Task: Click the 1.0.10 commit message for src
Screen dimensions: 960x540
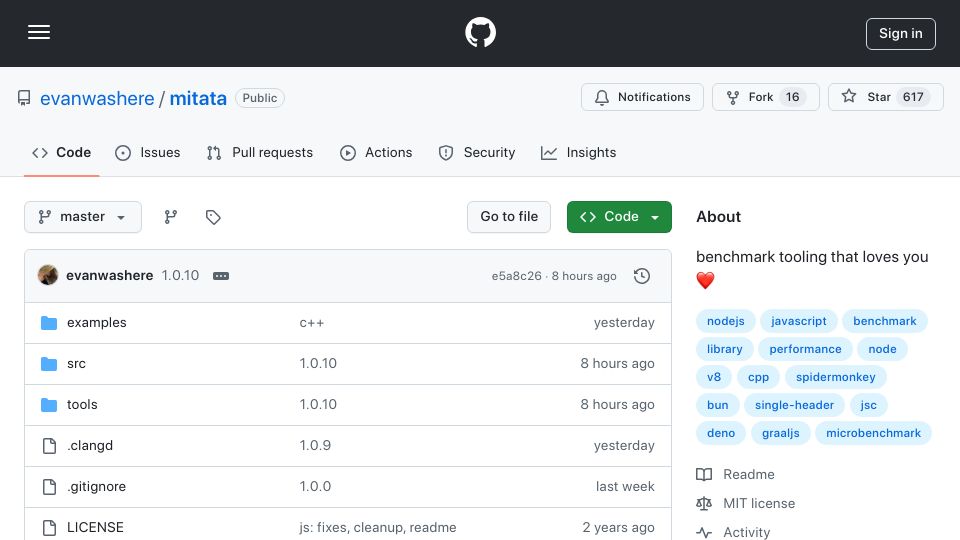Action: pyautogui.click(x=318, y=364)
